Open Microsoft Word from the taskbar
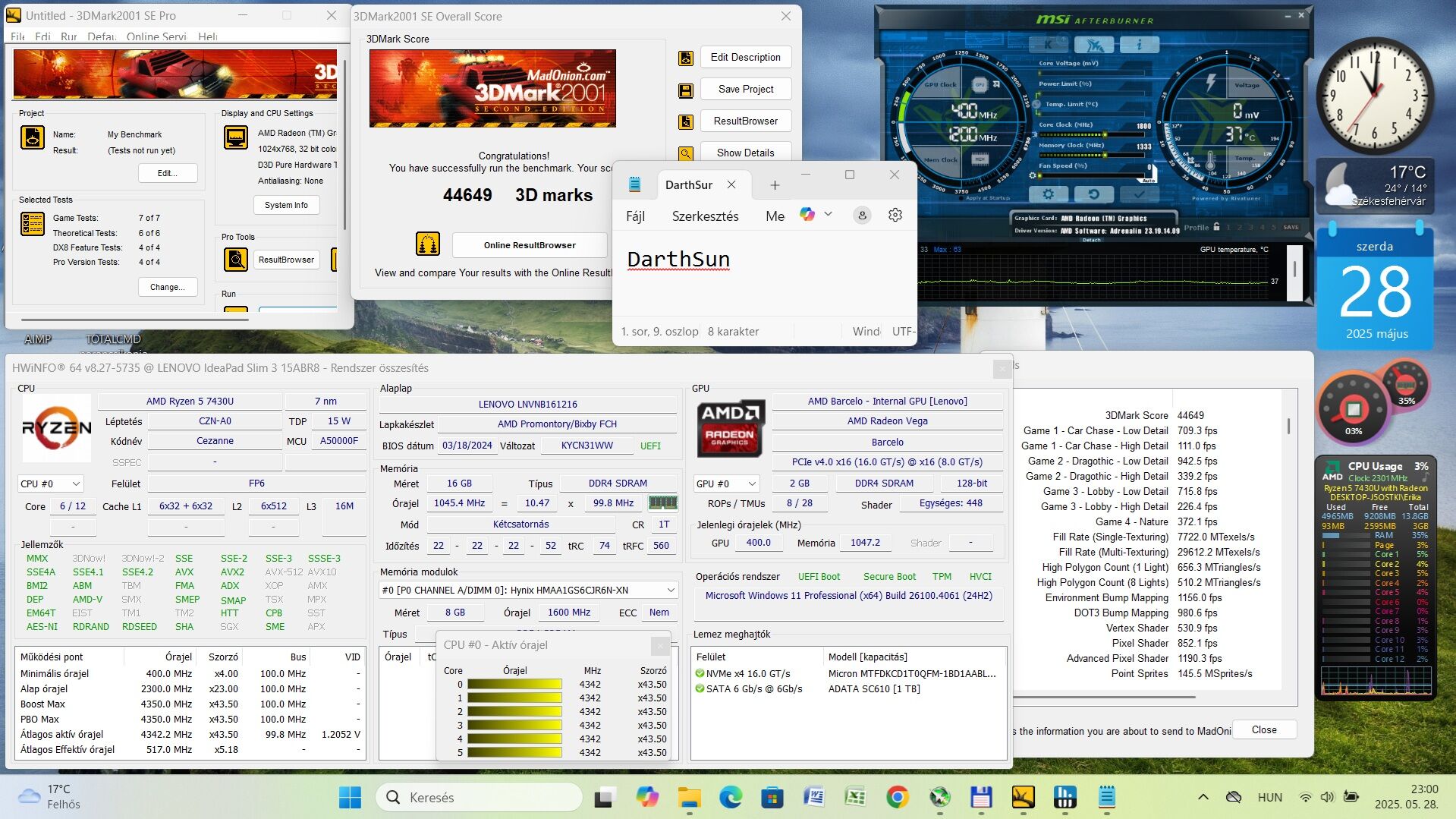The image size is (1456, 819). [x=813, y=797]
